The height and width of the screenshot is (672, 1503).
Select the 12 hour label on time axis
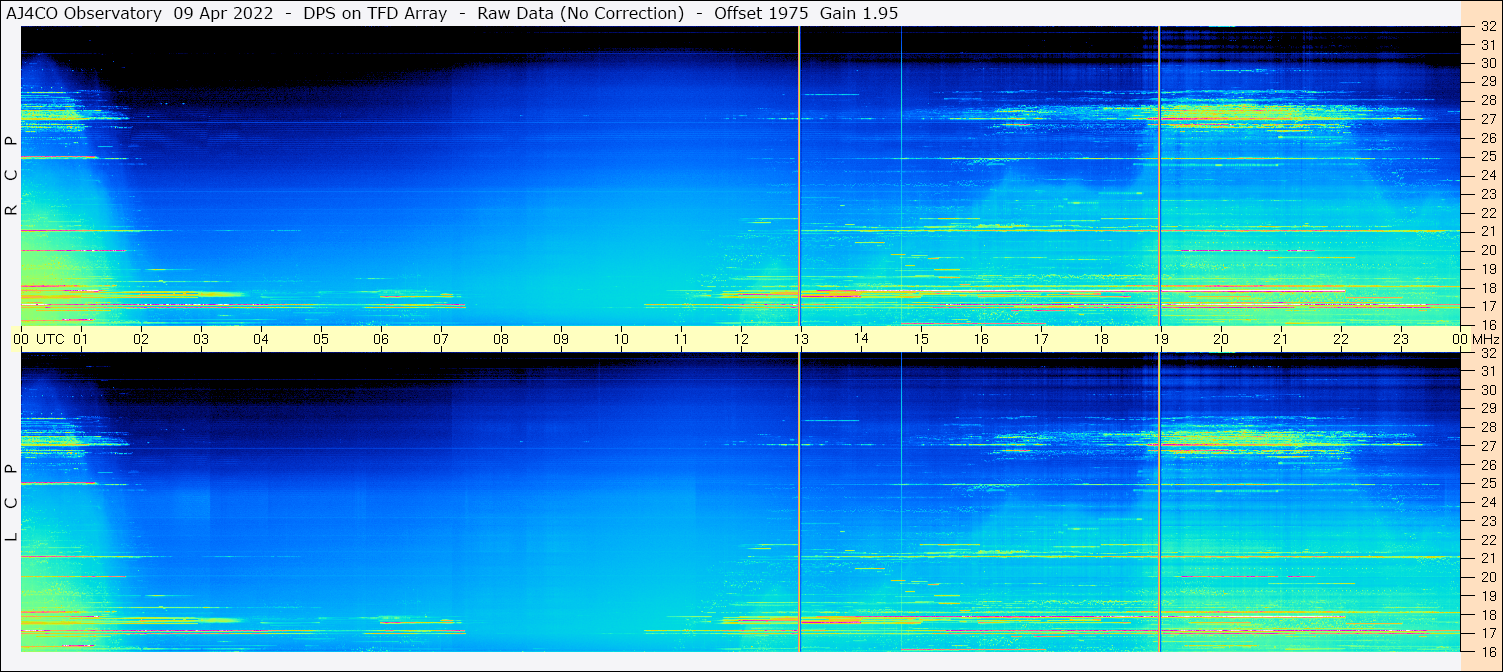[x=741, y=339]
